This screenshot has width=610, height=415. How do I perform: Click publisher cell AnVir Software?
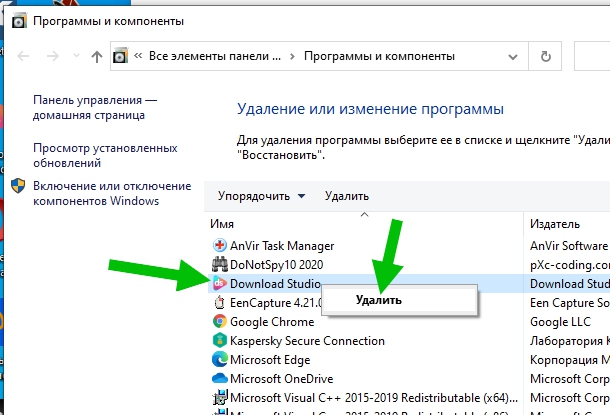[569, 245]
